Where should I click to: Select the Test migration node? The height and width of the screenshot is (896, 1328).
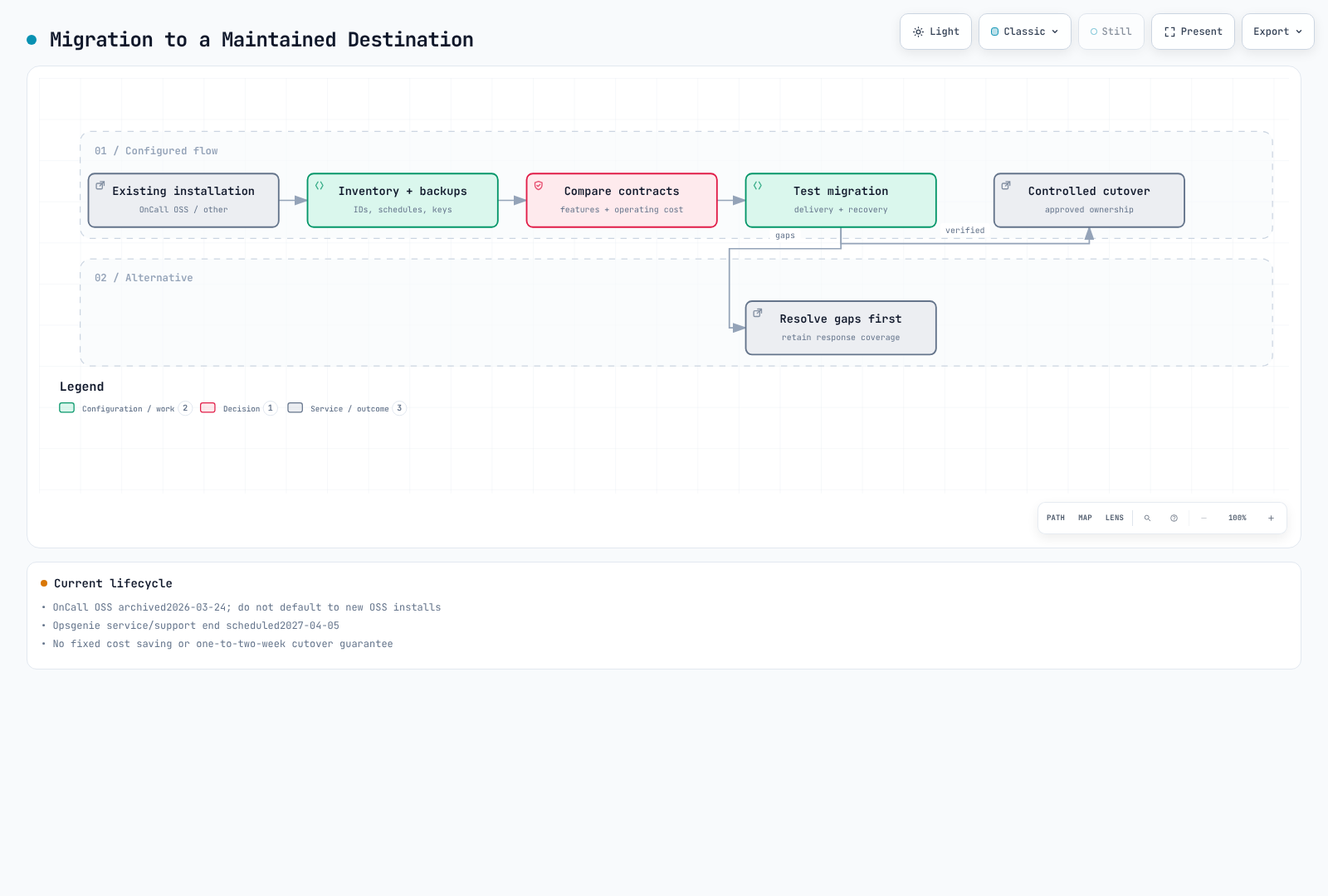pyautogui.click(x=841, y=200)
